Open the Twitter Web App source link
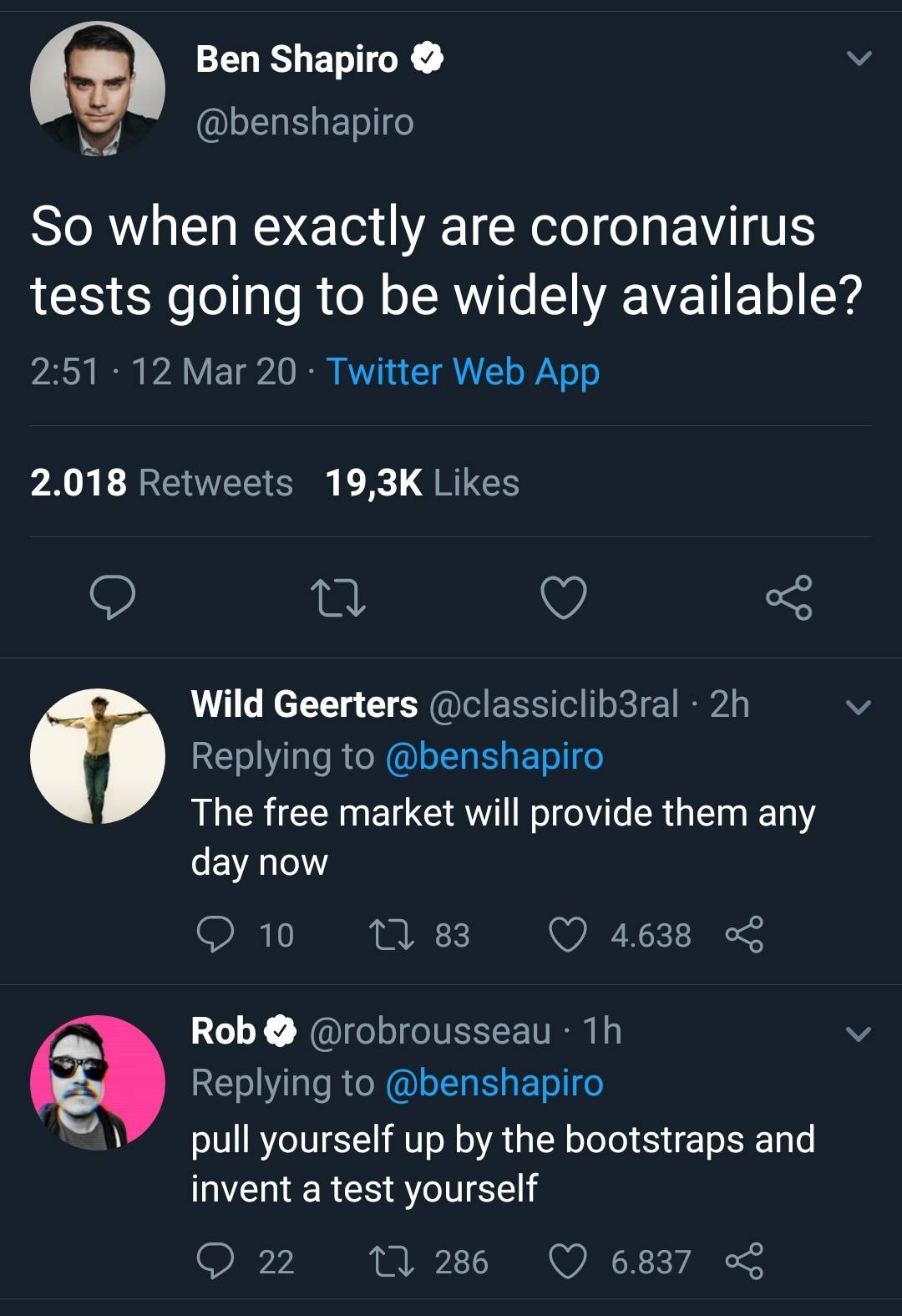 click(x=463, y=372)
